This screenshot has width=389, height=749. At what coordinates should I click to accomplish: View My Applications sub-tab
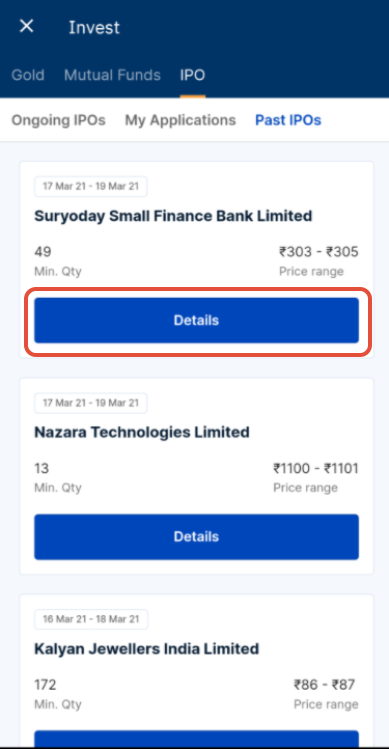(180, 120)
